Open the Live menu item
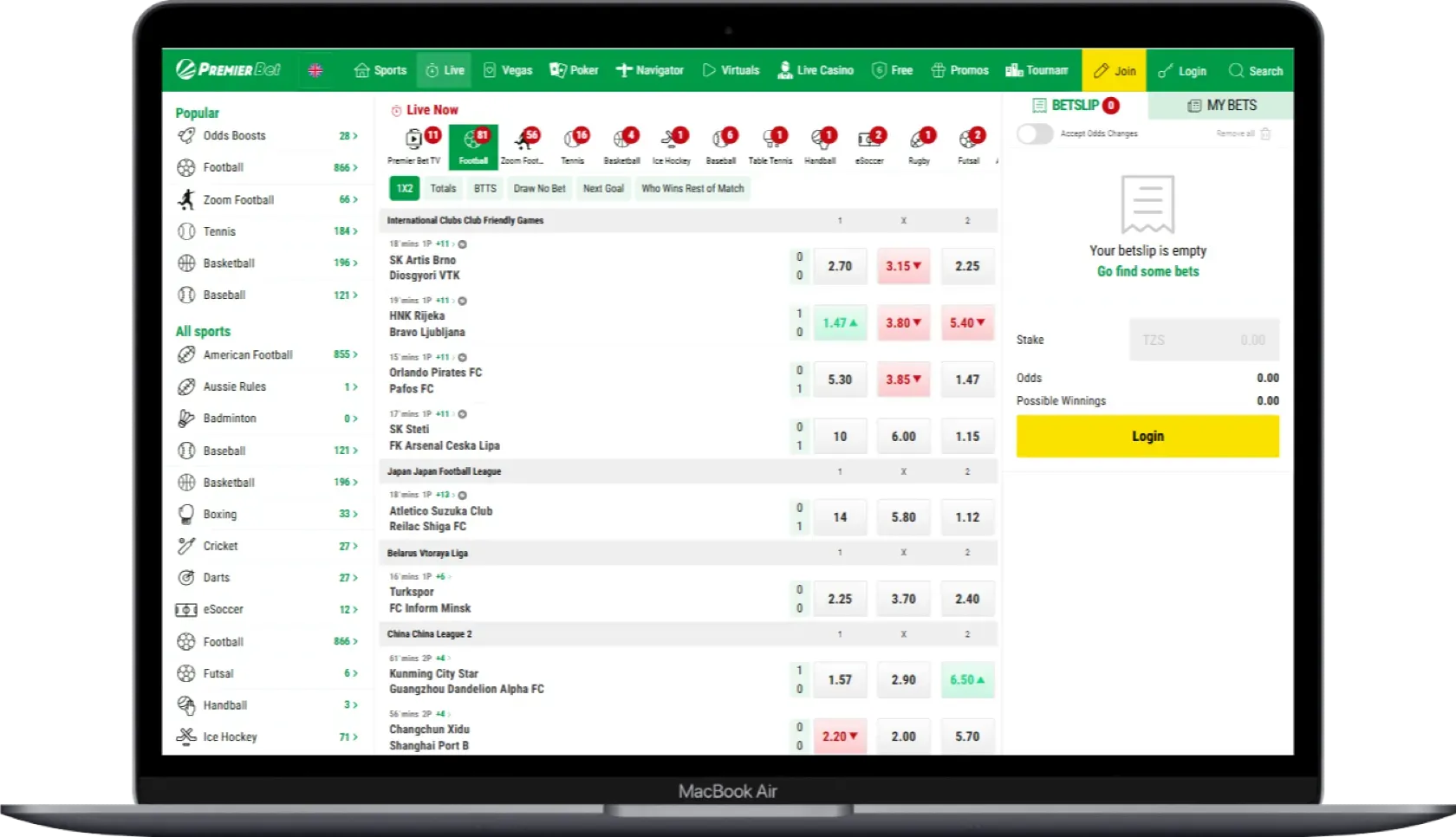 (445, 70)
